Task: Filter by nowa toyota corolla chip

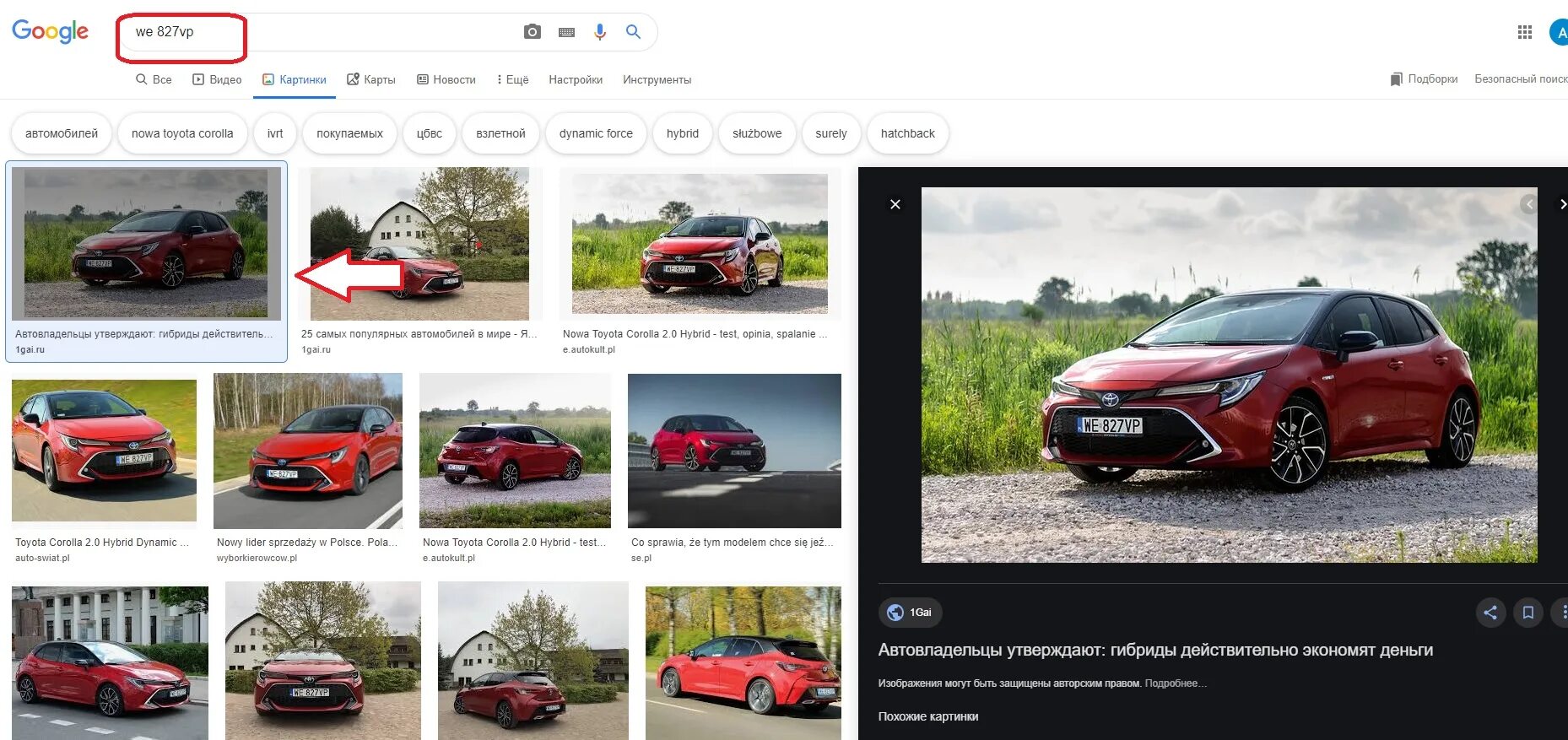Action: [x=182, y=133]
